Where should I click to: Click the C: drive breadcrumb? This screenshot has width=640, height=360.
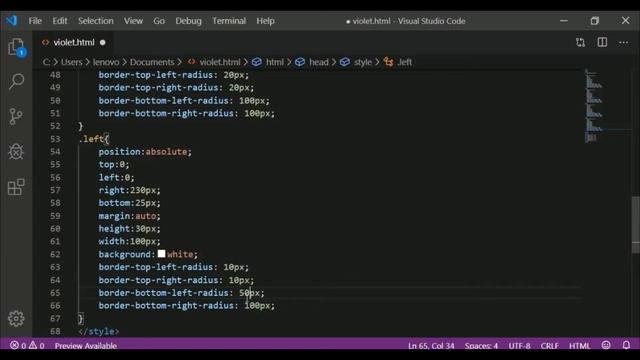46,62
